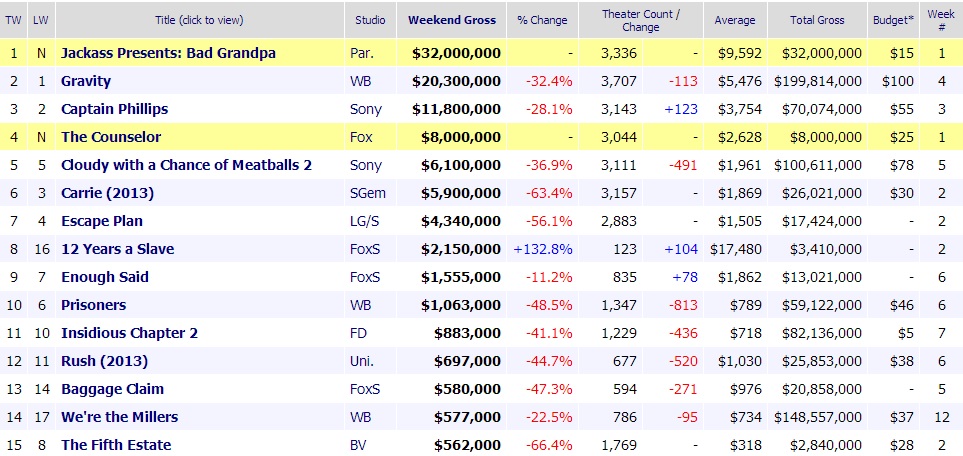Open the Enough Said title link

click(105, 277)
